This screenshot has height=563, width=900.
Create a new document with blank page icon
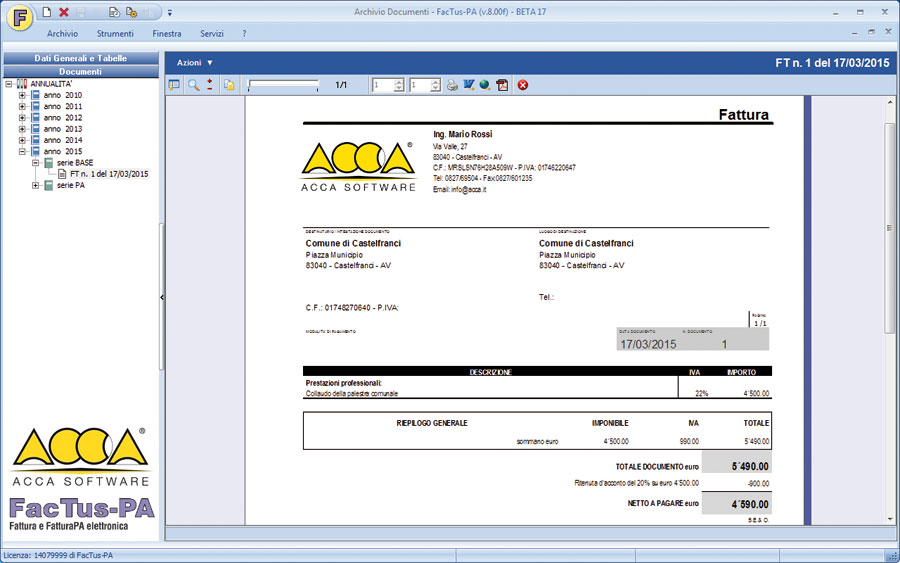(x=46, y=12)
